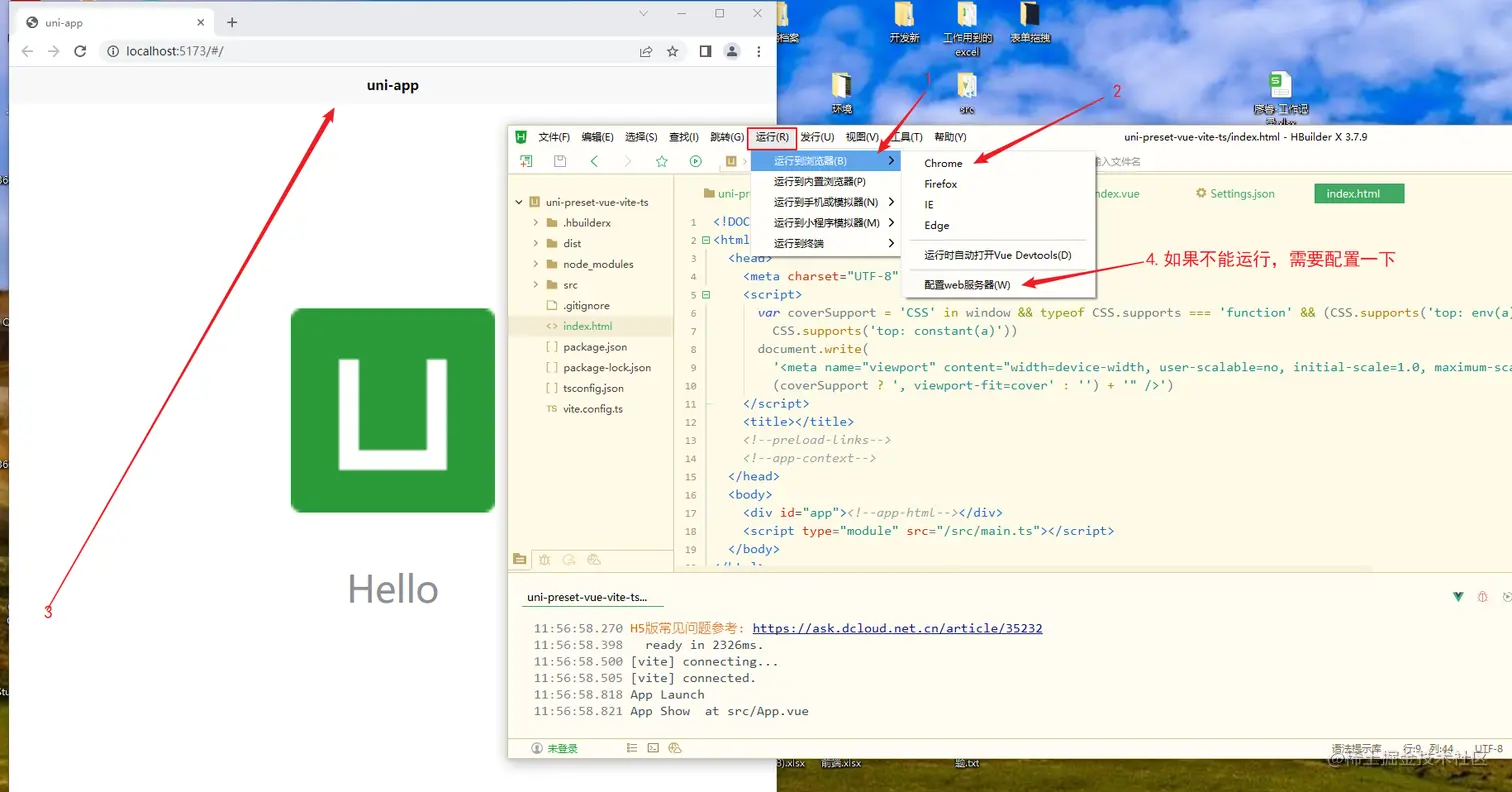Open the terminal icon in status bar
Image resolution: width=1512 pixels, height=792 pixels.
[653, 748]
